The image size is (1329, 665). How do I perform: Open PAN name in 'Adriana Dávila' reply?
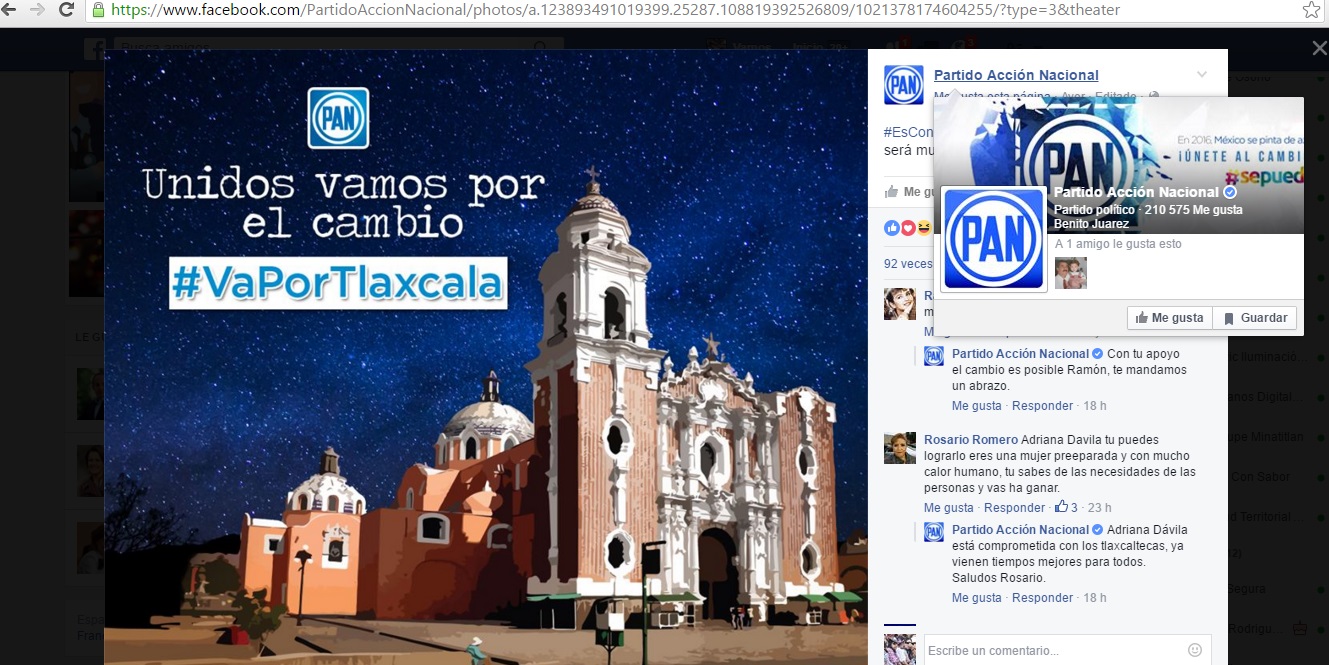point(1020,530)
